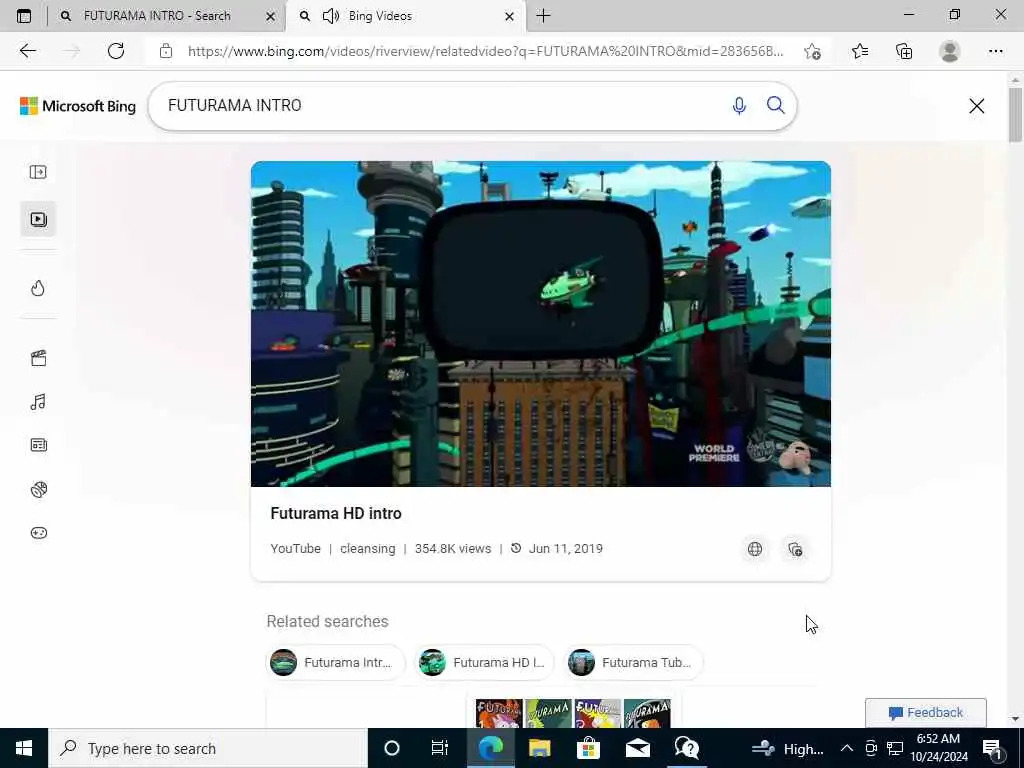Viewport: 1024px width, 768px height.
Task: Open the Trending flame icon in sidebar
Action: point(38,288)
